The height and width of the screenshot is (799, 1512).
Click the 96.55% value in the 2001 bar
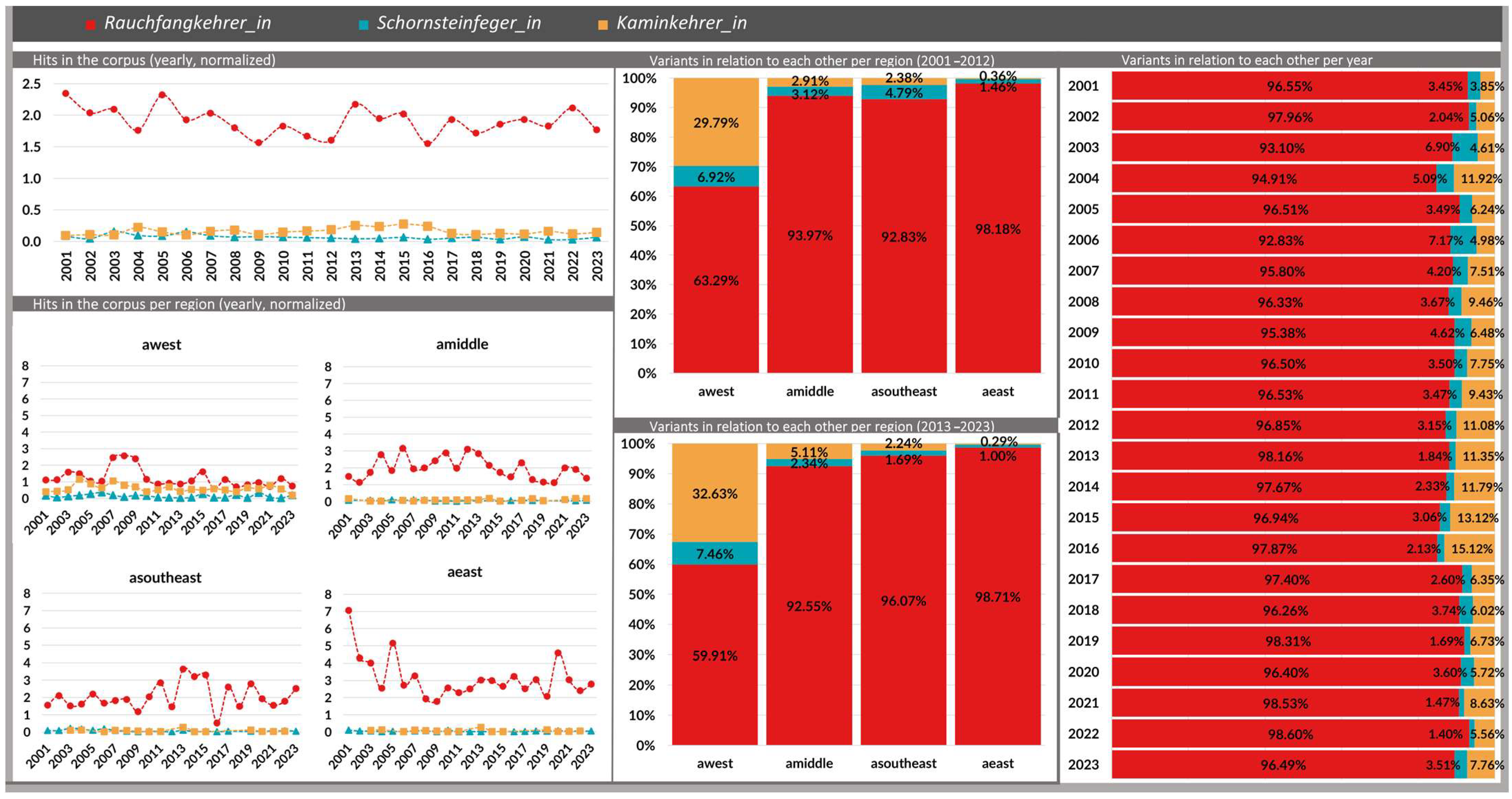pos(1289,86)
